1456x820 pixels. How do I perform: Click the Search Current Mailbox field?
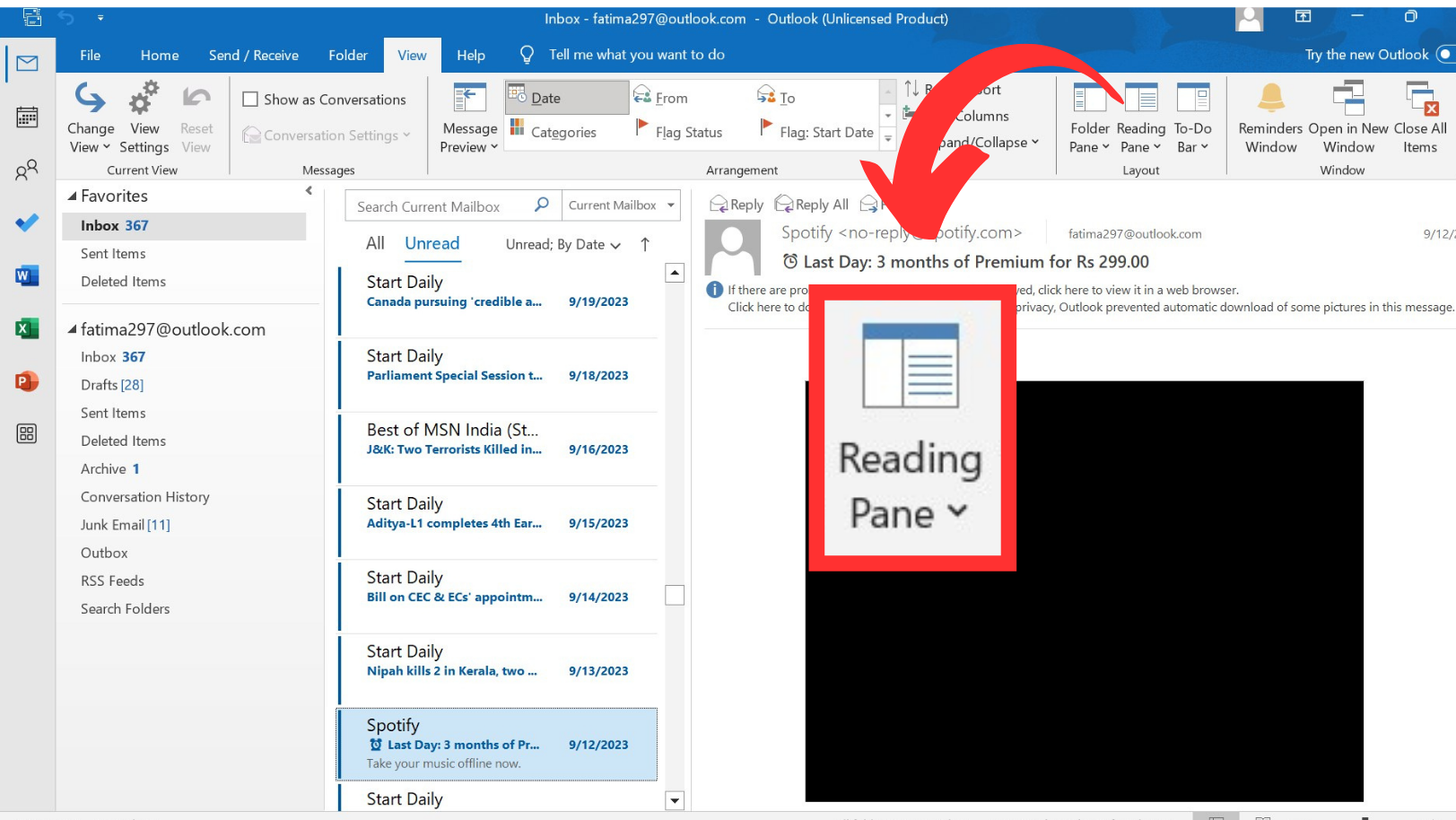(x=440, y=206)
